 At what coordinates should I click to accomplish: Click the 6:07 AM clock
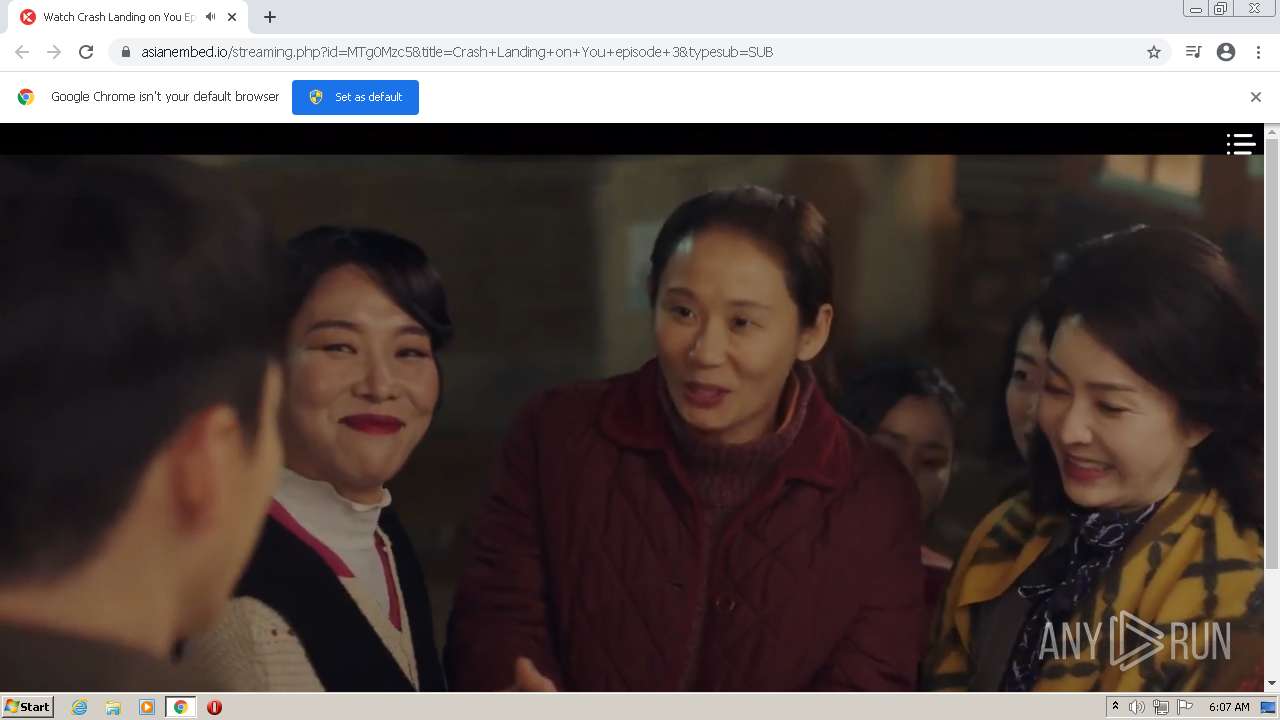click(x=1229, y=707)
